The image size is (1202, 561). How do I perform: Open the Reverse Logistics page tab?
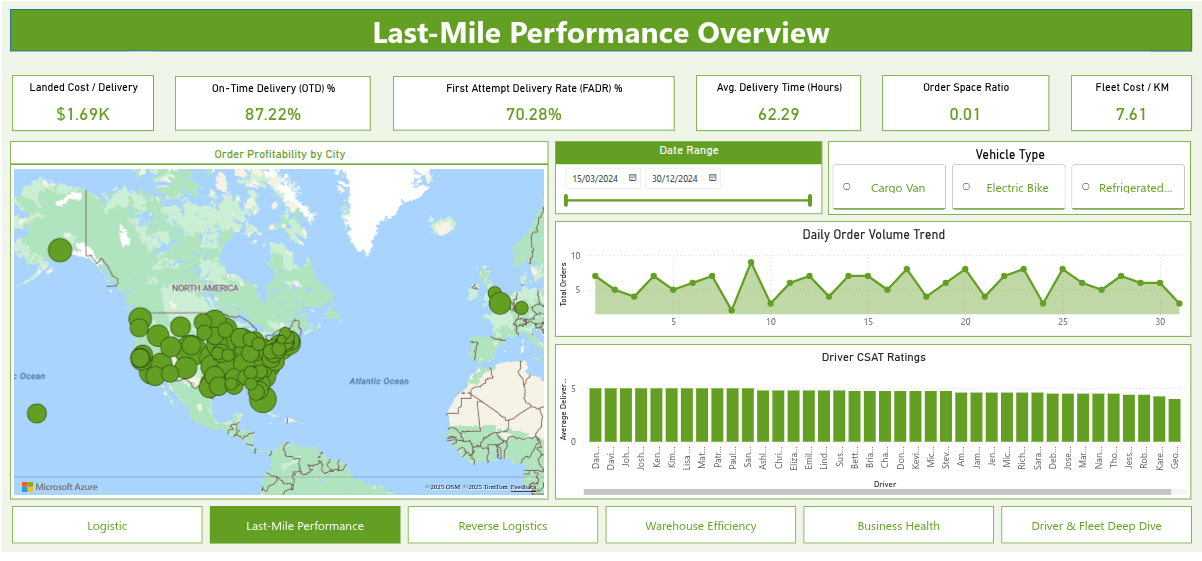[503, 525]
